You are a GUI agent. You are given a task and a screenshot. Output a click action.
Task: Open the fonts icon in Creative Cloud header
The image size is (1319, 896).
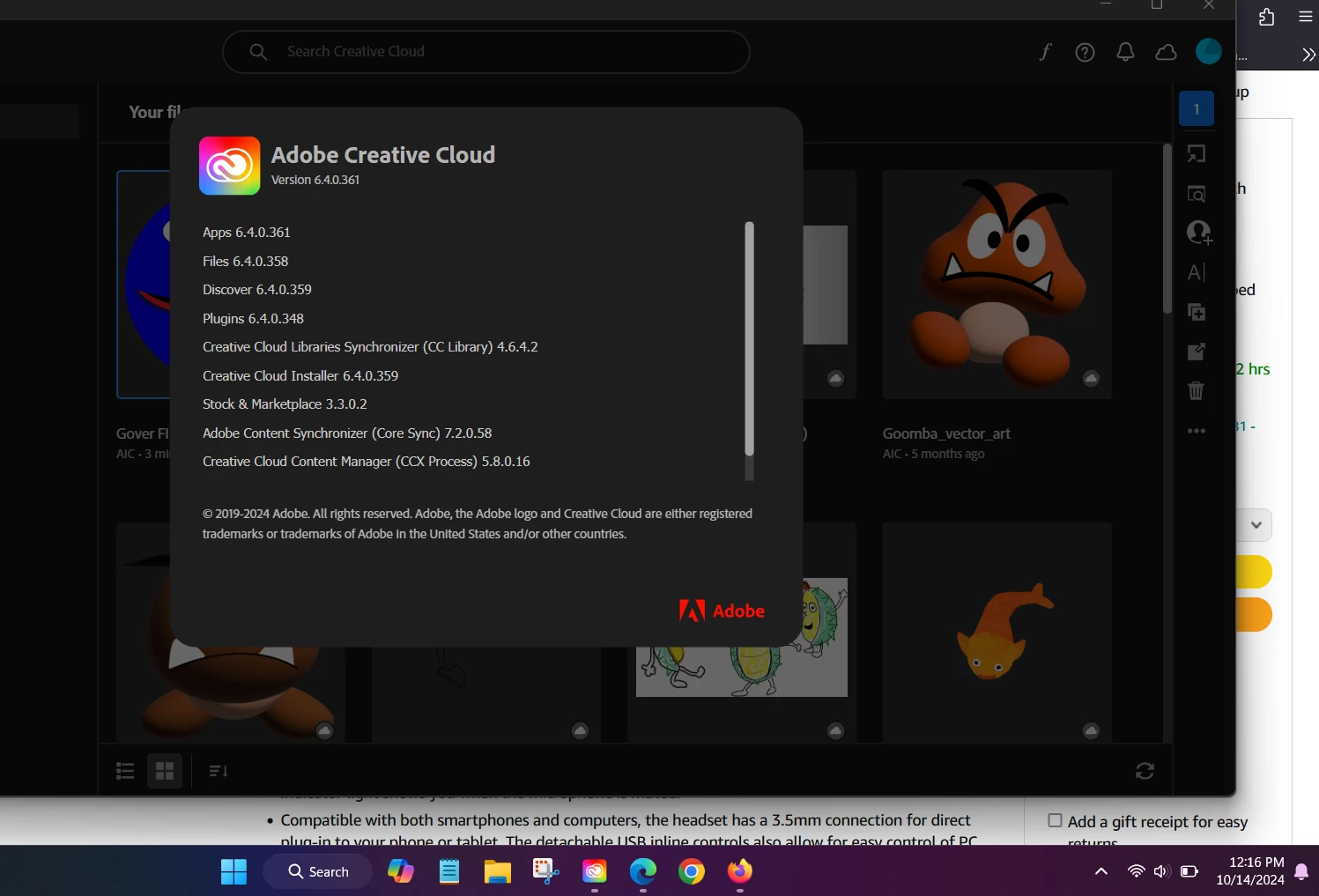coord(1045,52)
